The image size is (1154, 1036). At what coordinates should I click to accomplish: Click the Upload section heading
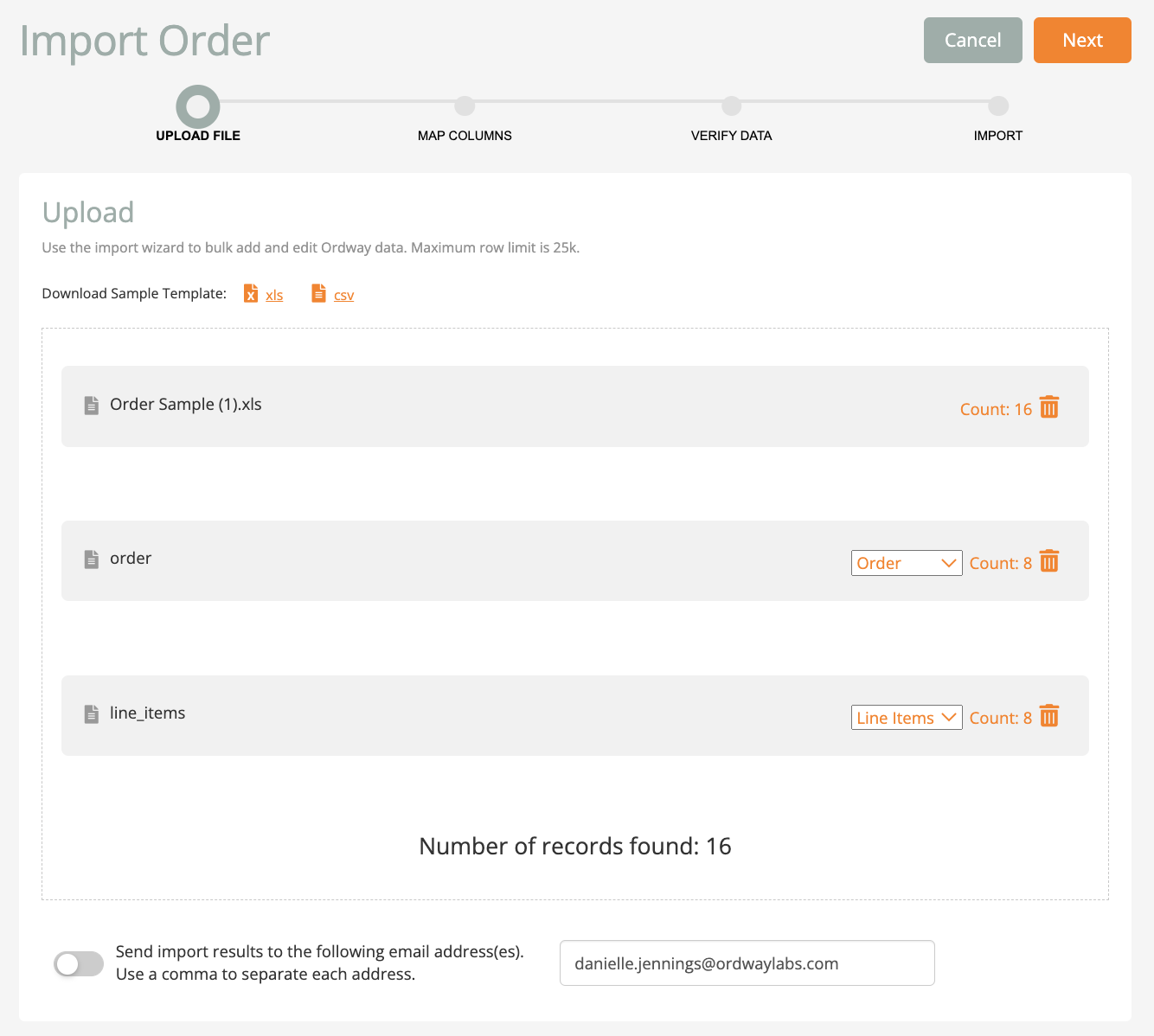(88, 212)
